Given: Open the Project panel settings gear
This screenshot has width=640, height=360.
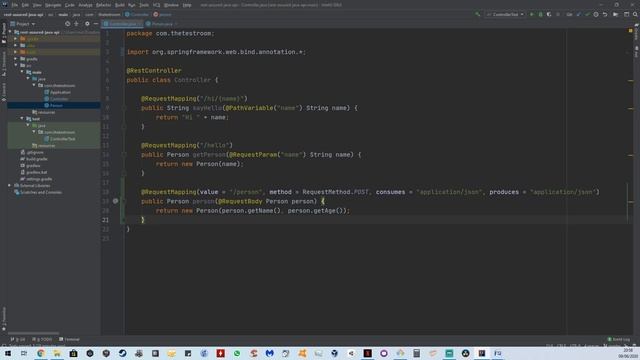Looking at the screenshot, I should pyautogui.click(x=87, y=24).
